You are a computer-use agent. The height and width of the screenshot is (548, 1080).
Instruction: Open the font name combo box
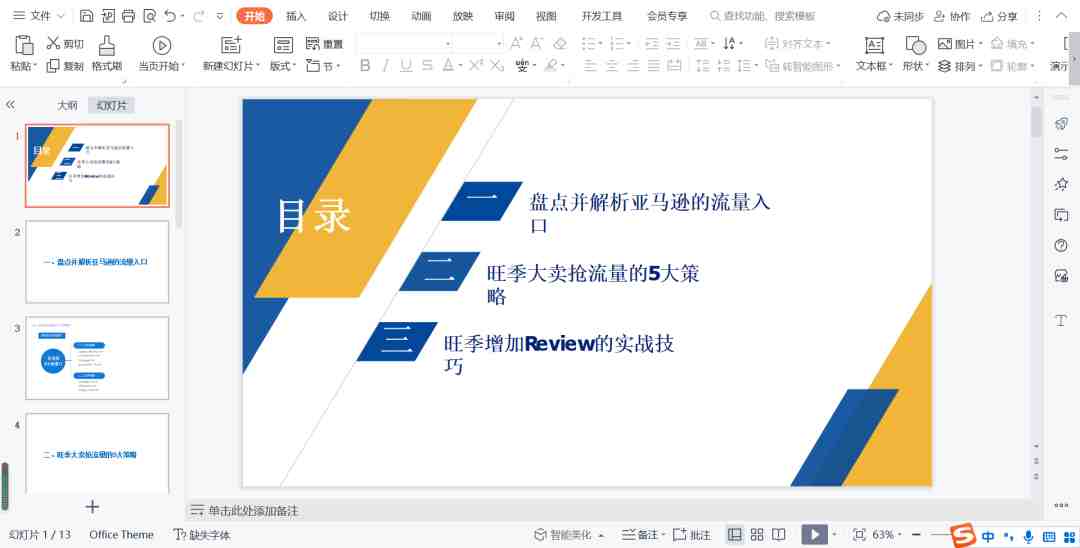click(405, 43)
